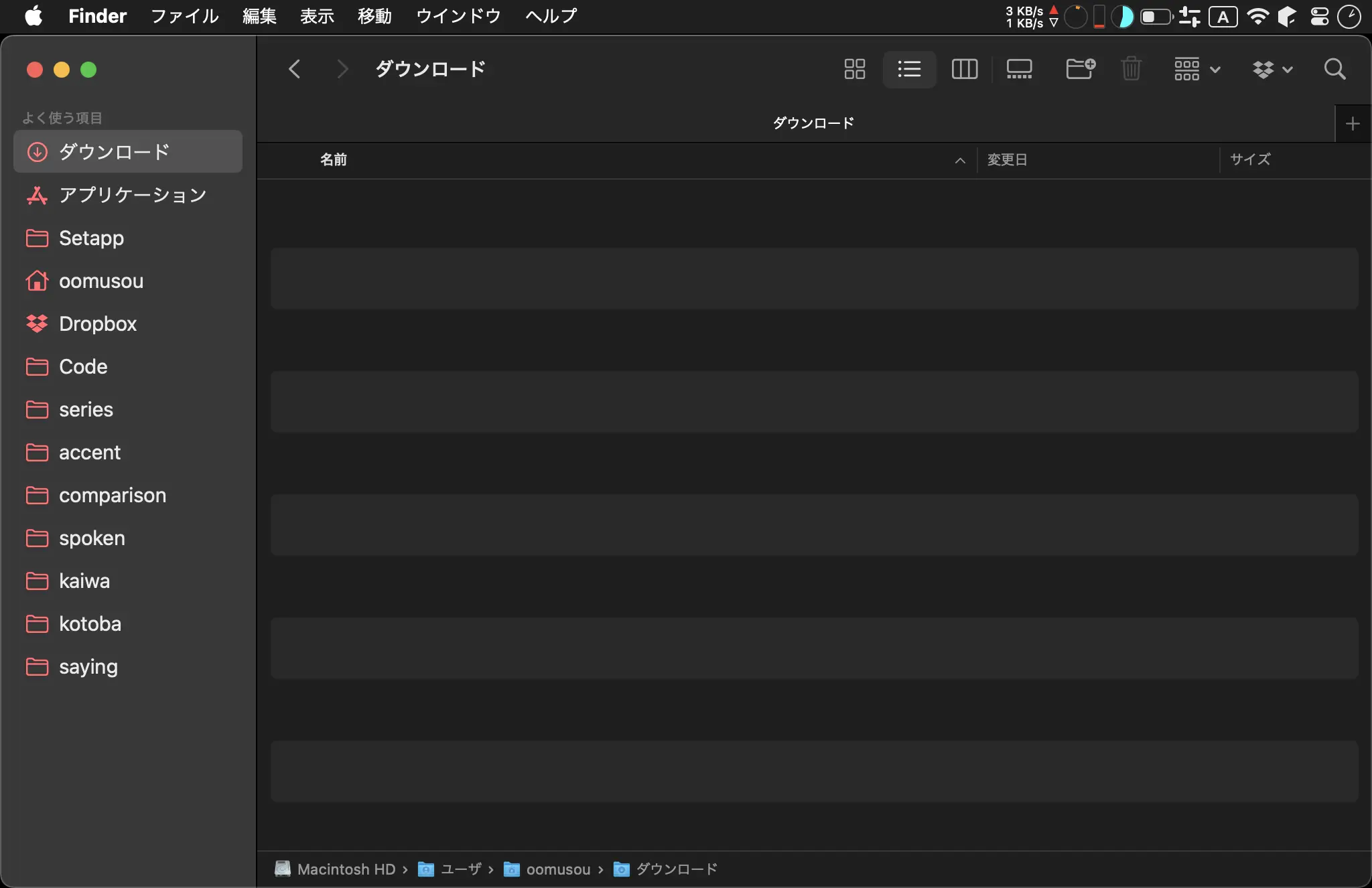Click Macintosh HD in the path bar
The height and width of the screenshot is (888, 1372).
click(x=335, y=869)
